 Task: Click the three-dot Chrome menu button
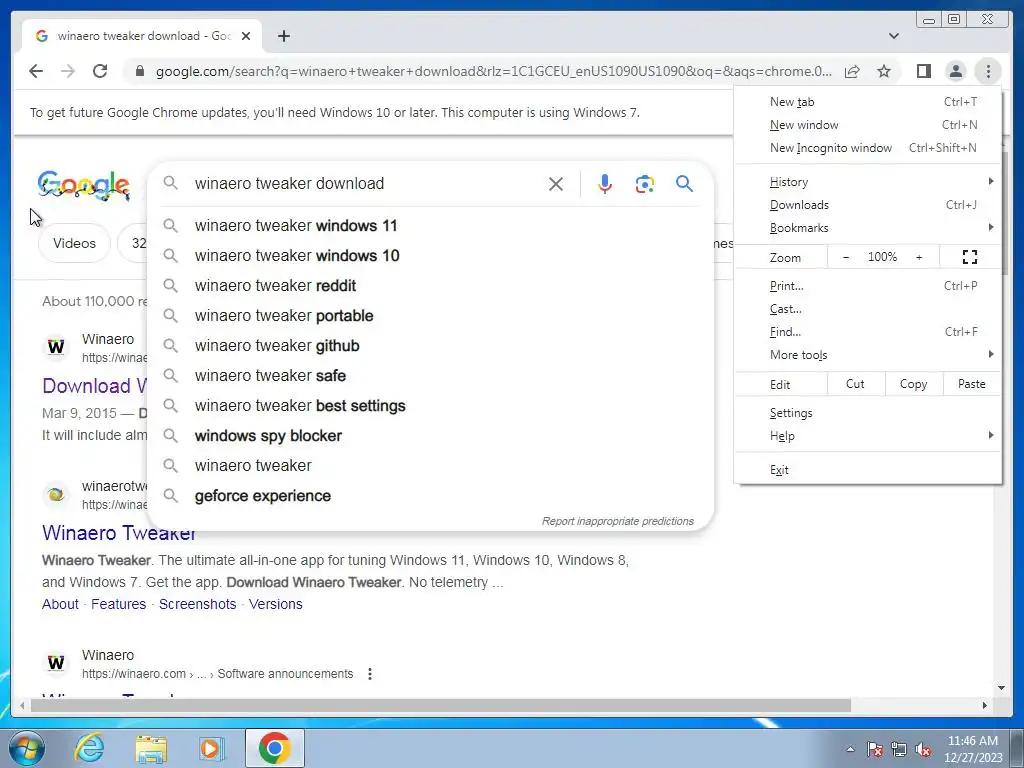tap(988, 71)
